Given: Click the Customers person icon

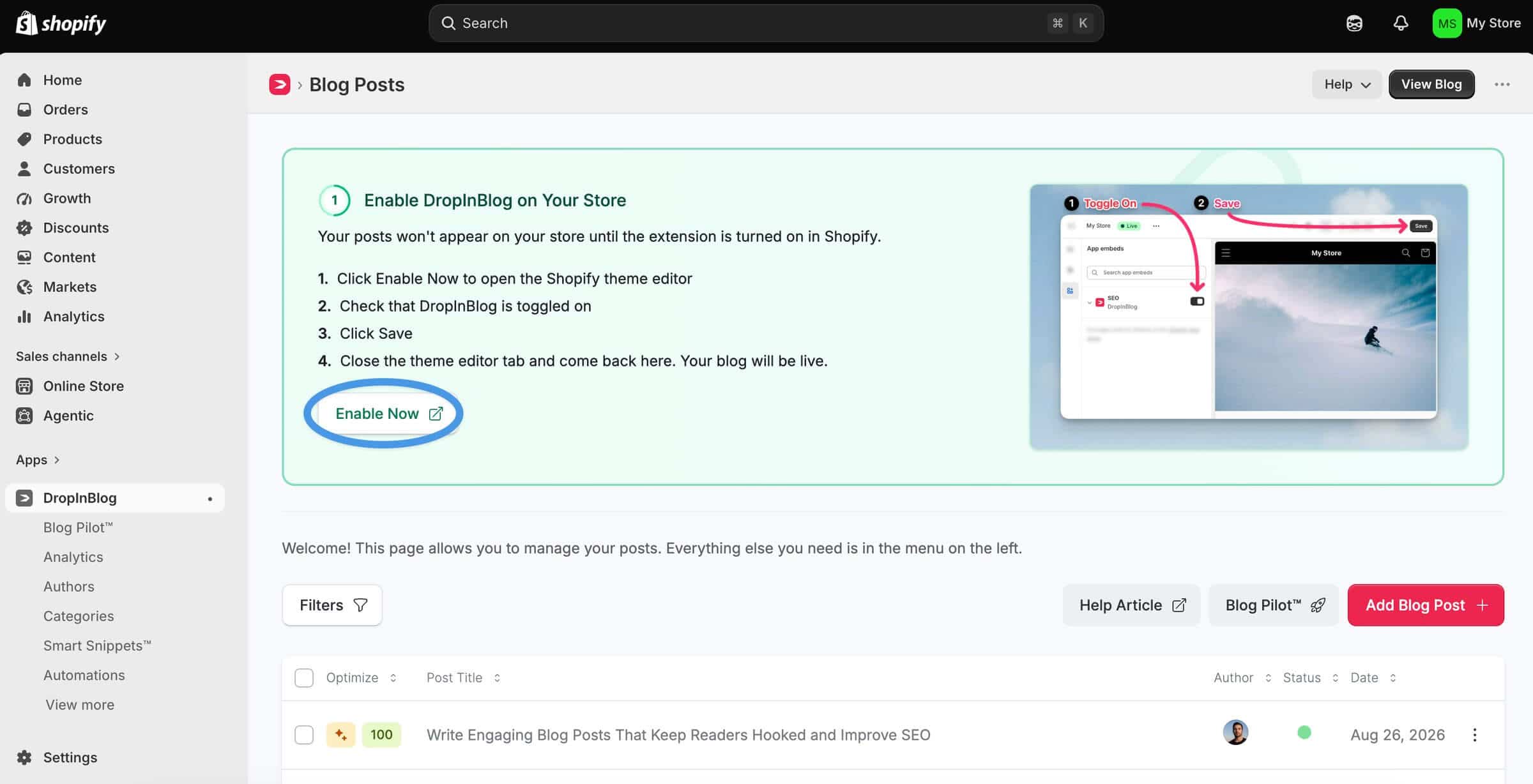Looking at the screenshot, I should (x=24, y=169).
